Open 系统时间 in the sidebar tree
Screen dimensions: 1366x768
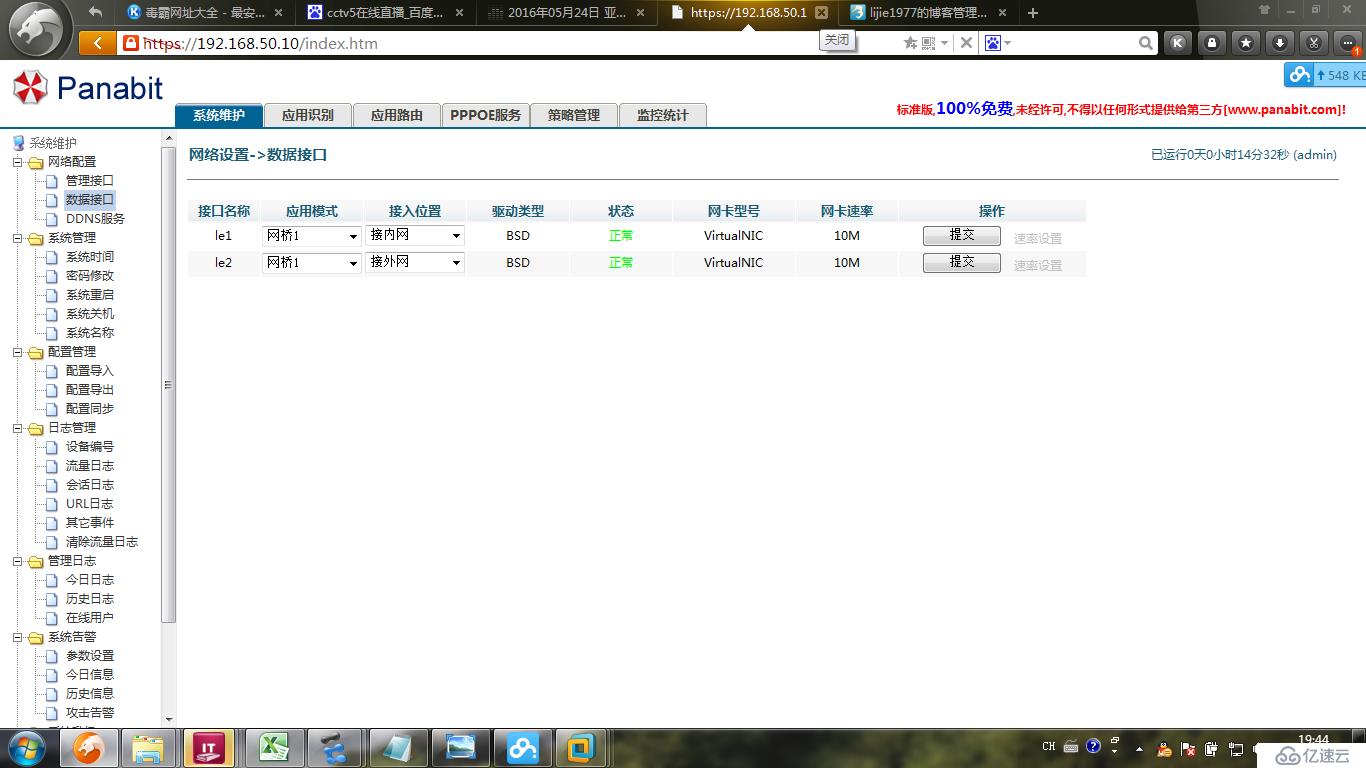pos(90,257)
